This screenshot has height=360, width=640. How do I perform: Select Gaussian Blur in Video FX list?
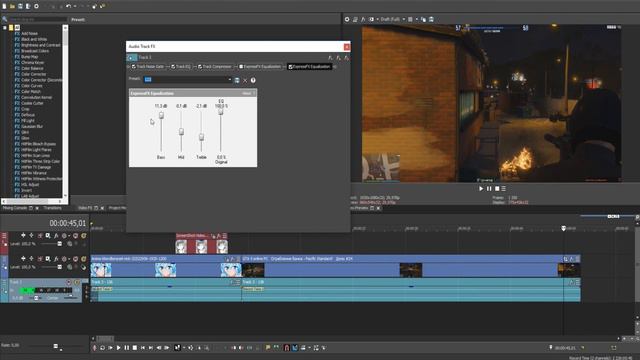[32, 127]
